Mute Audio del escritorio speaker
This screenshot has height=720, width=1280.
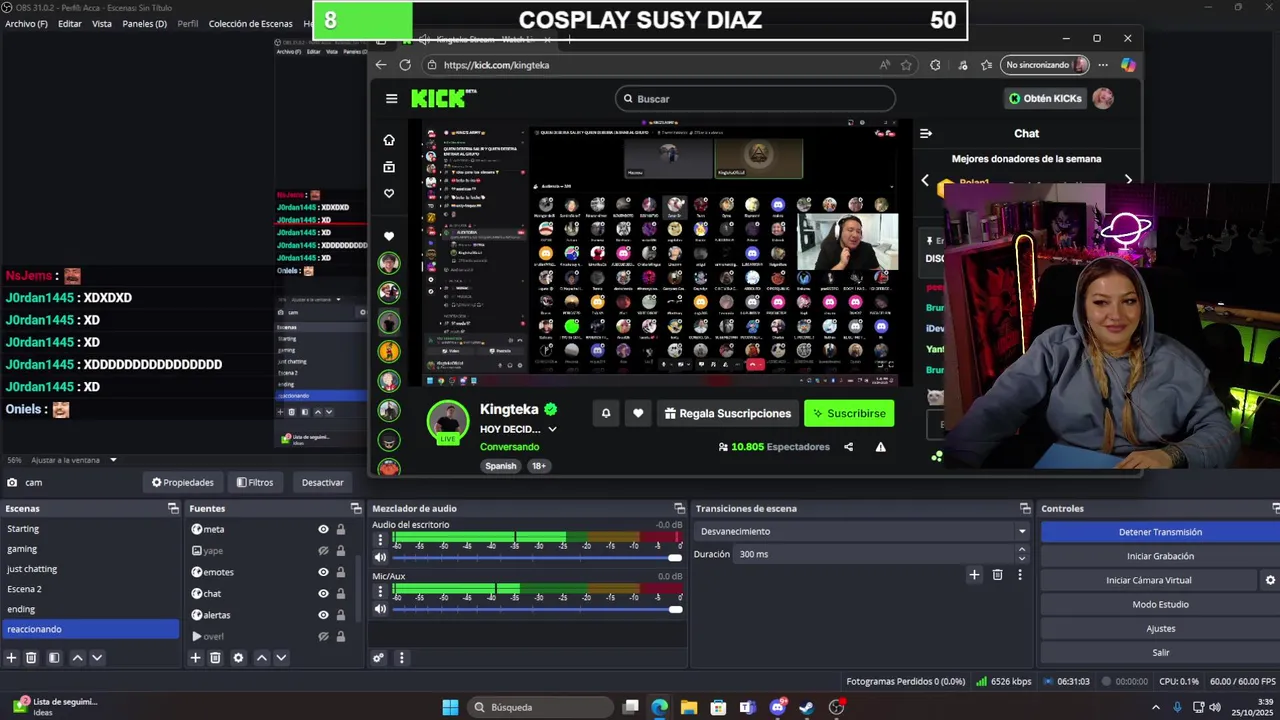click(380, 557)
